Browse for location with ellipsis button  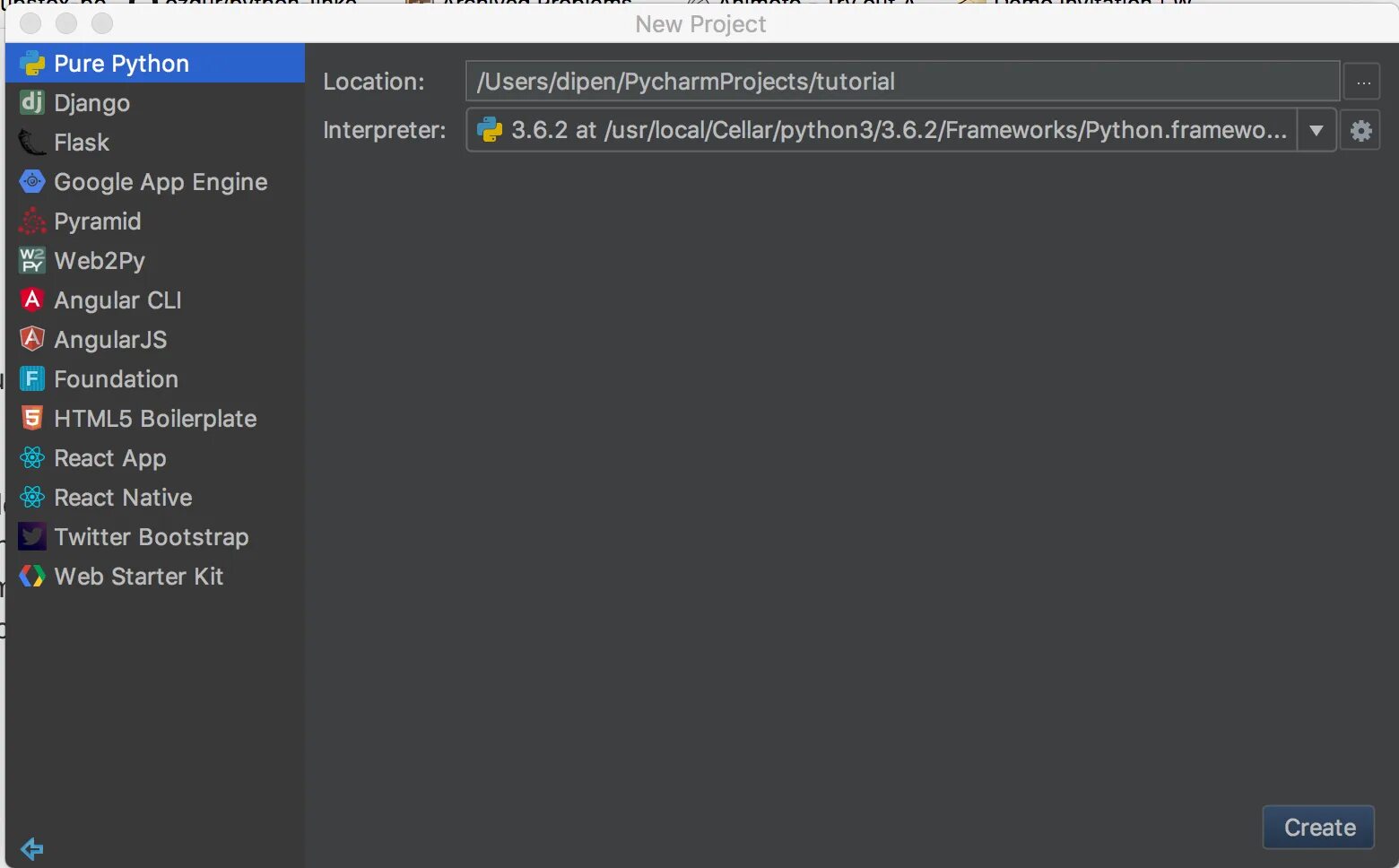(x=1362, y=82)
